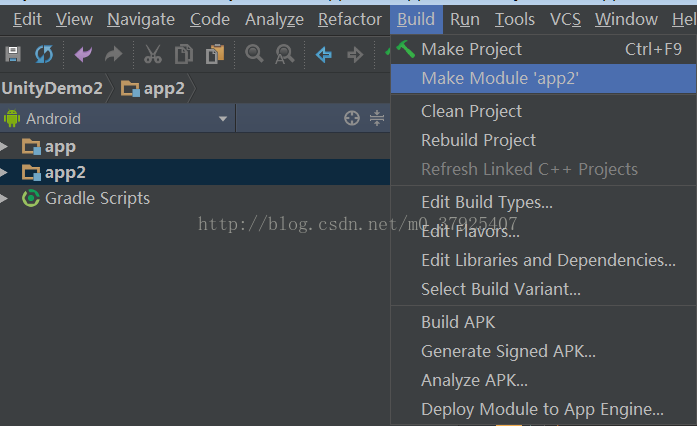
Task: Choose Edit Build Types... entry
Action: point(543,202)
